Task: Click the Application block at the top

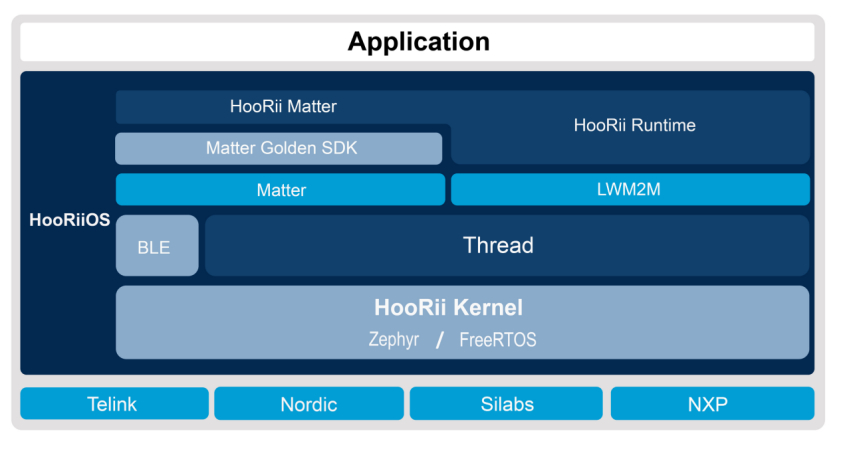Action: [418, 42]
